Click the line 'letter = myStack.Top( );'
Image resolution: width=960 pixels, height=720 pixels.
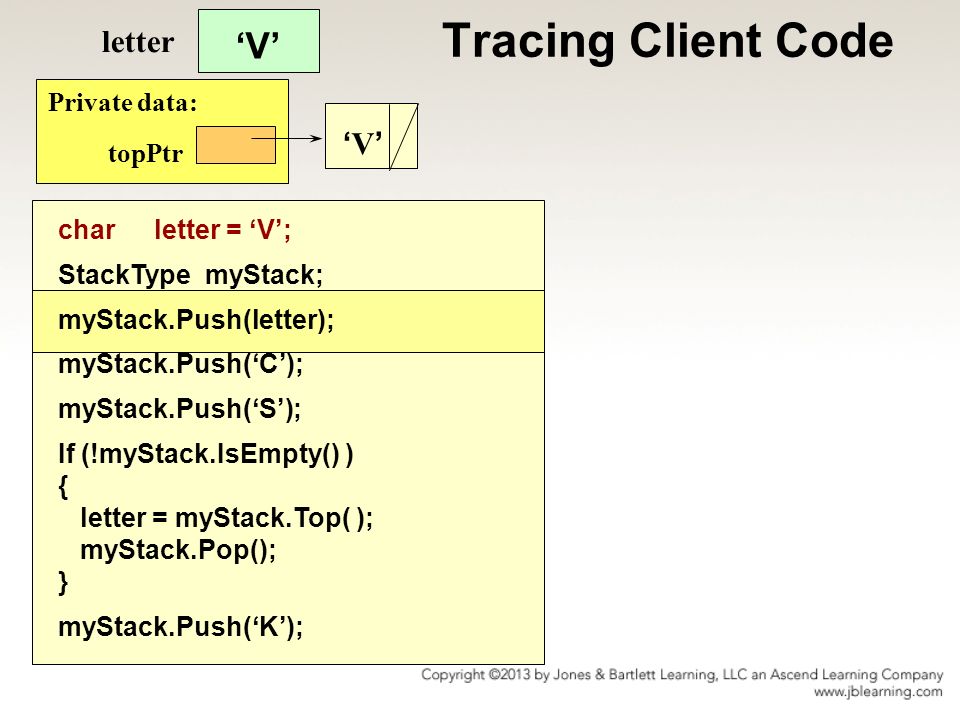pyautogui.click(x=227, y=518)
